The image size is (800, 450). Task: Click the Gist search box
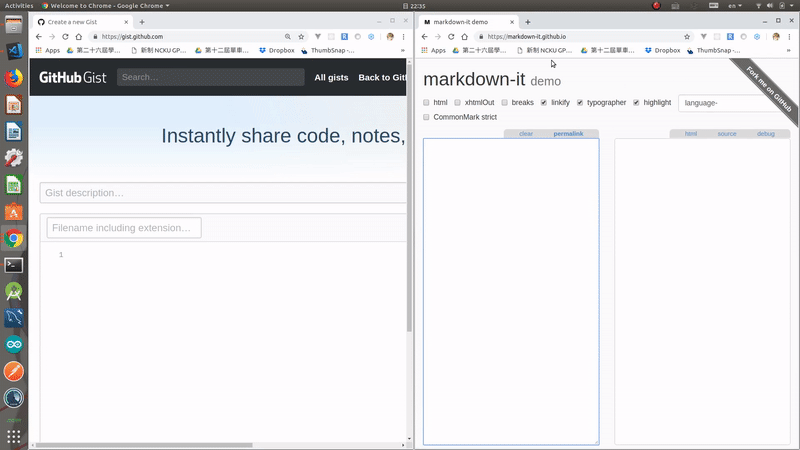211,77
